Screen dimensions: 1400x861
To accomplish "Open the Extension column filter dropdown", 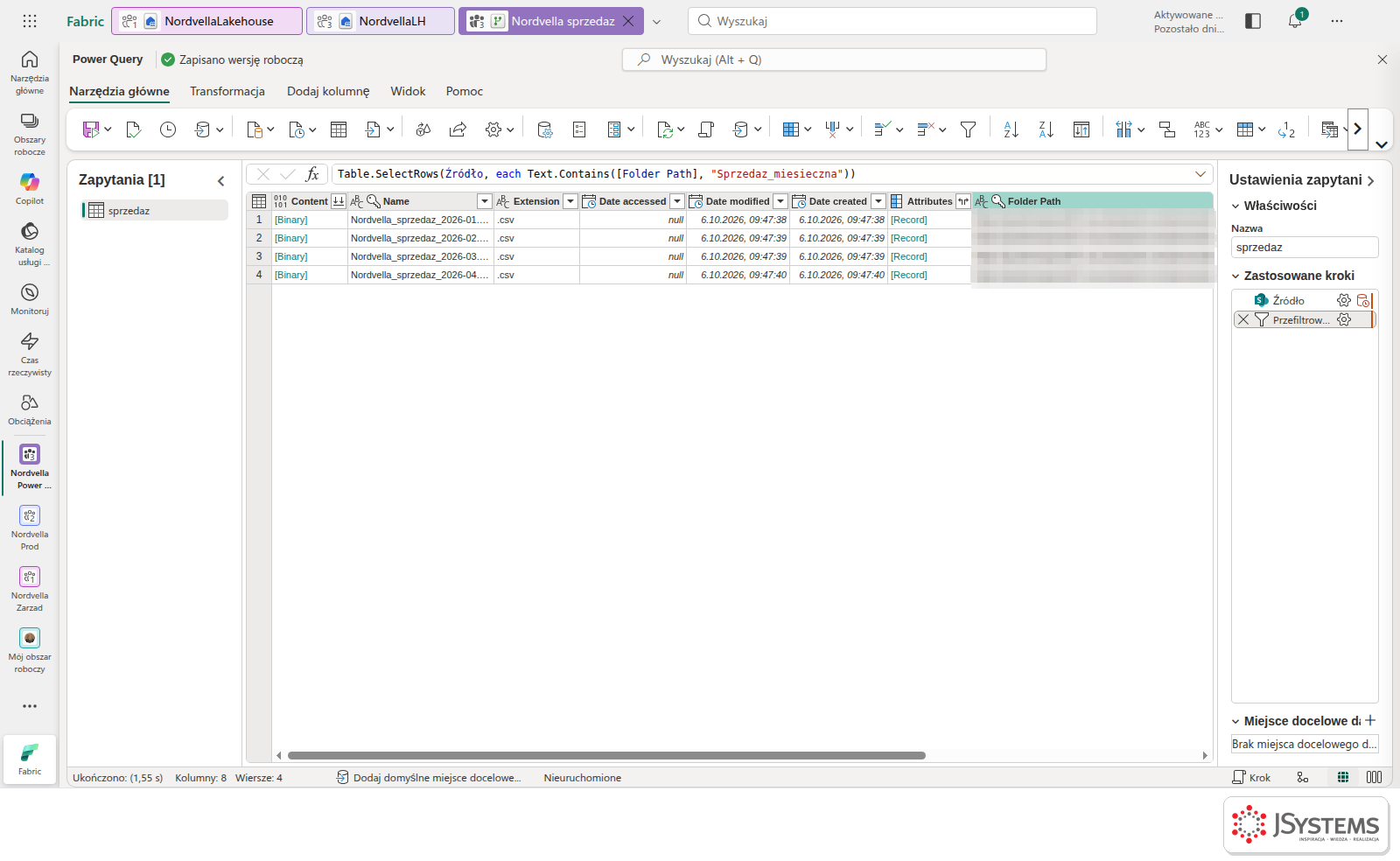I will point(570,201).
